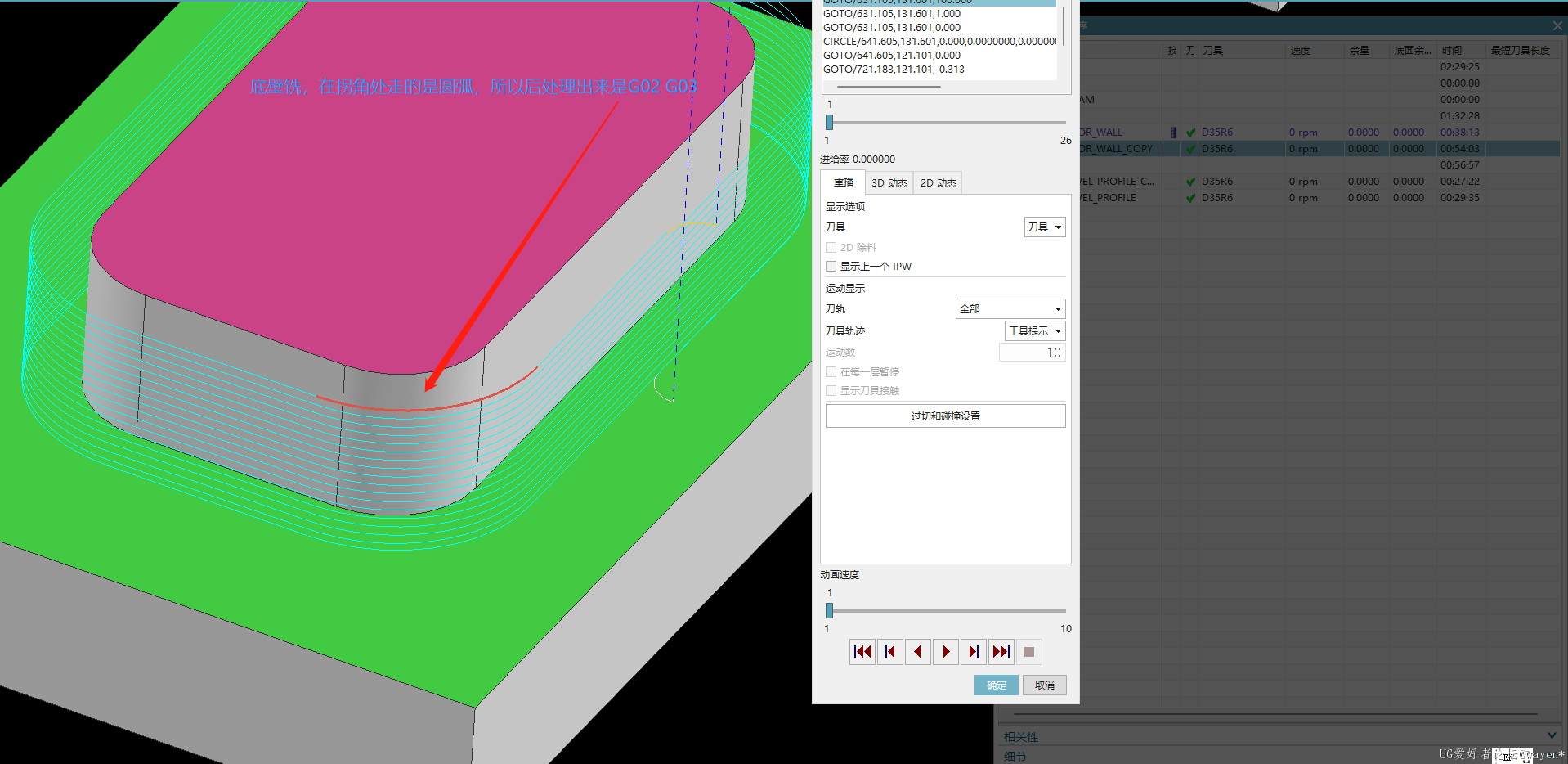The height and width of the screenshot is (764, 1568).
Task: Click time value 00:54:03
Action: tap(1460, 149)
